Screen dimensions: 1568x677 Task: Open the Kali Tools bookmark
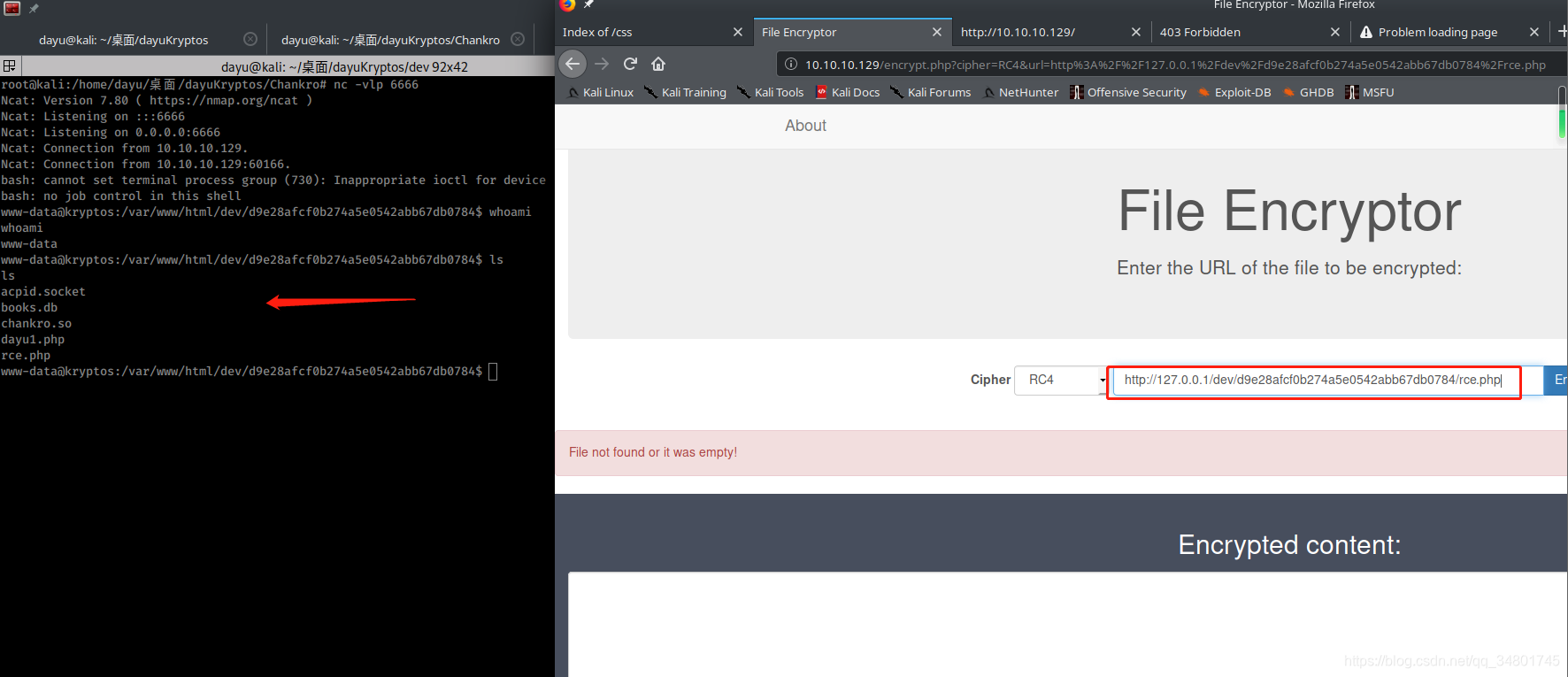(x=770, y=92)
